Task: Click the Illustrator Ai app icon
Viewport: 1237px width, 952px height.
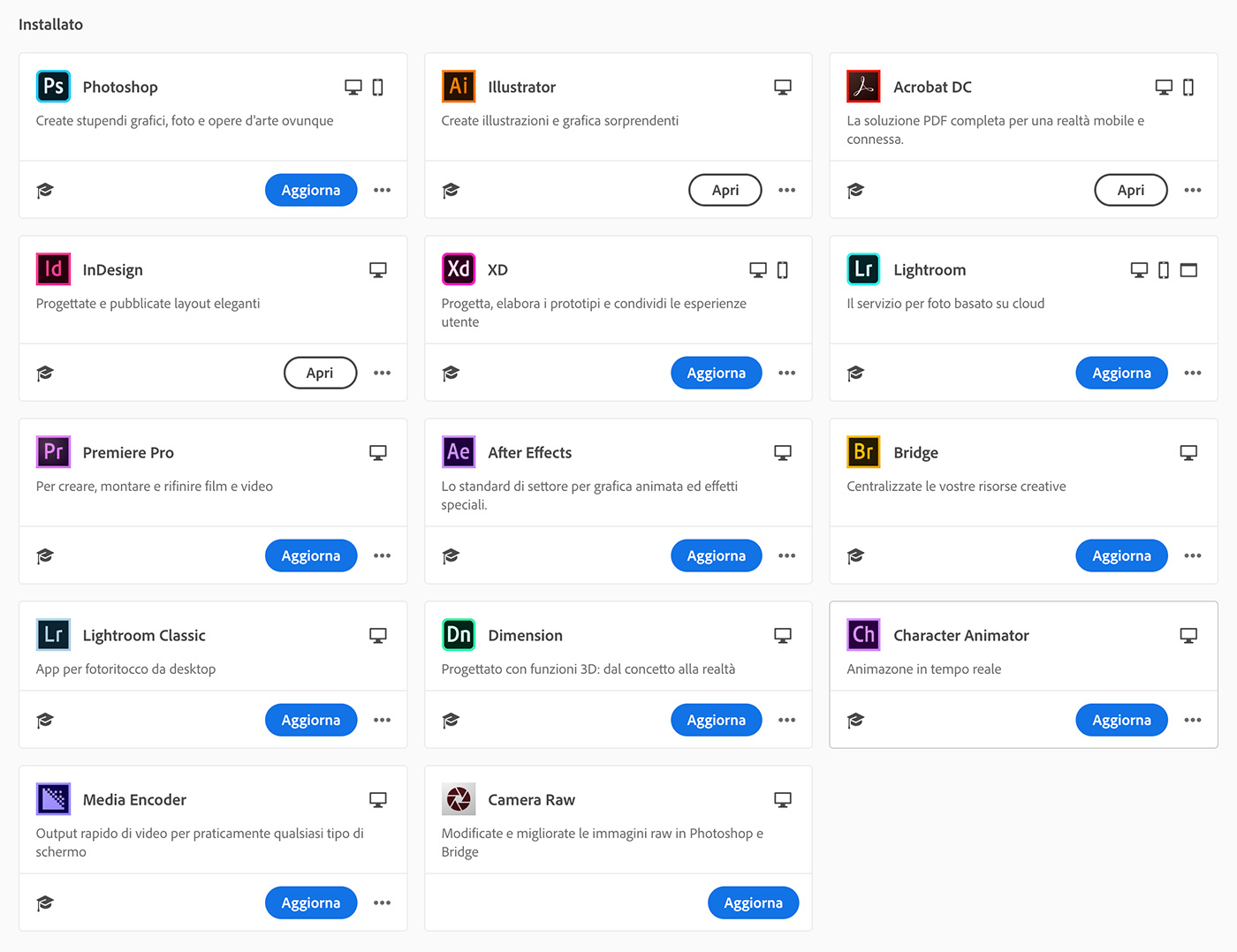Action: [459, 87]
